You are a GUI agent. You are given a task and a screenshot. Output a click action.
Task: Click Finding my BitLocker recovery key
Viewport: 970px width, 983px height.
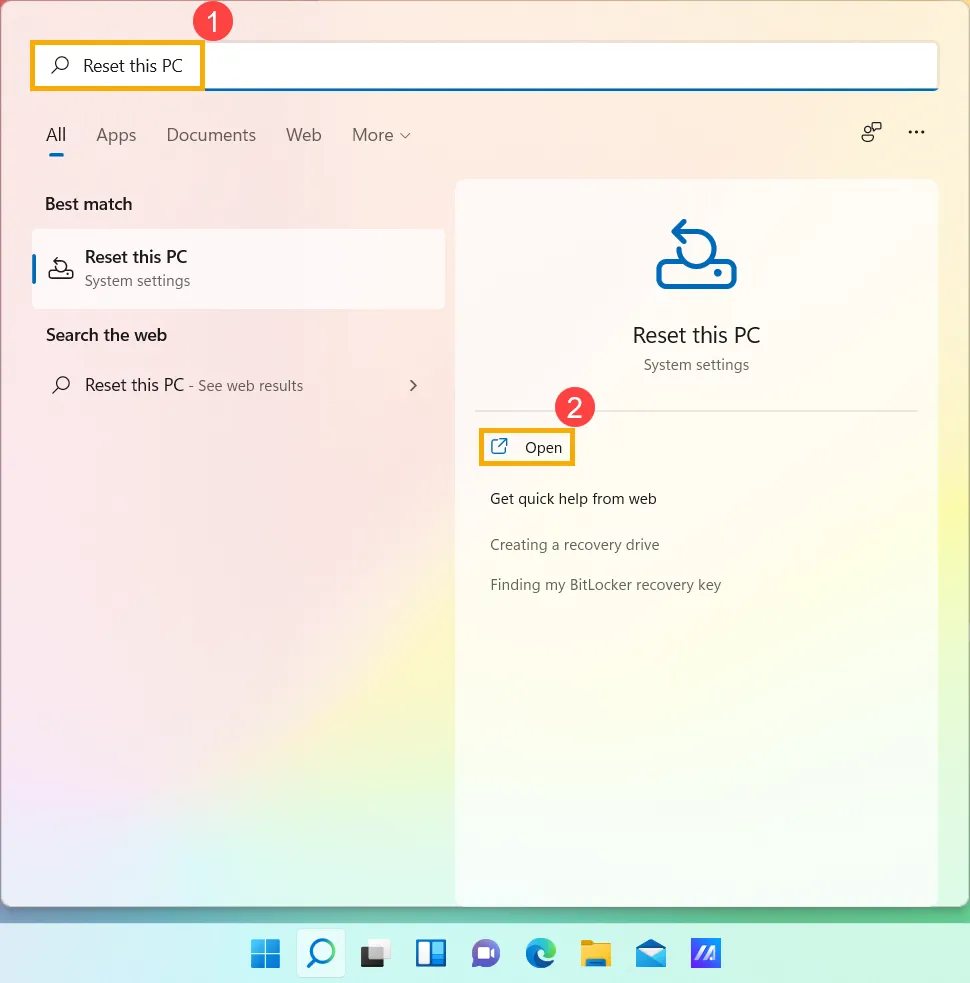click(x=605, y=584)
